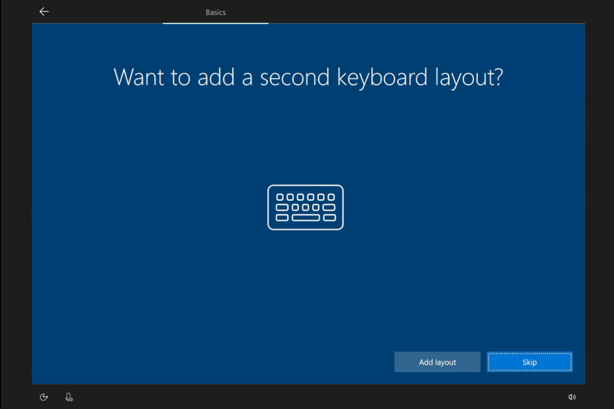Click the top row of the keyboard icon

click(305, 198)
